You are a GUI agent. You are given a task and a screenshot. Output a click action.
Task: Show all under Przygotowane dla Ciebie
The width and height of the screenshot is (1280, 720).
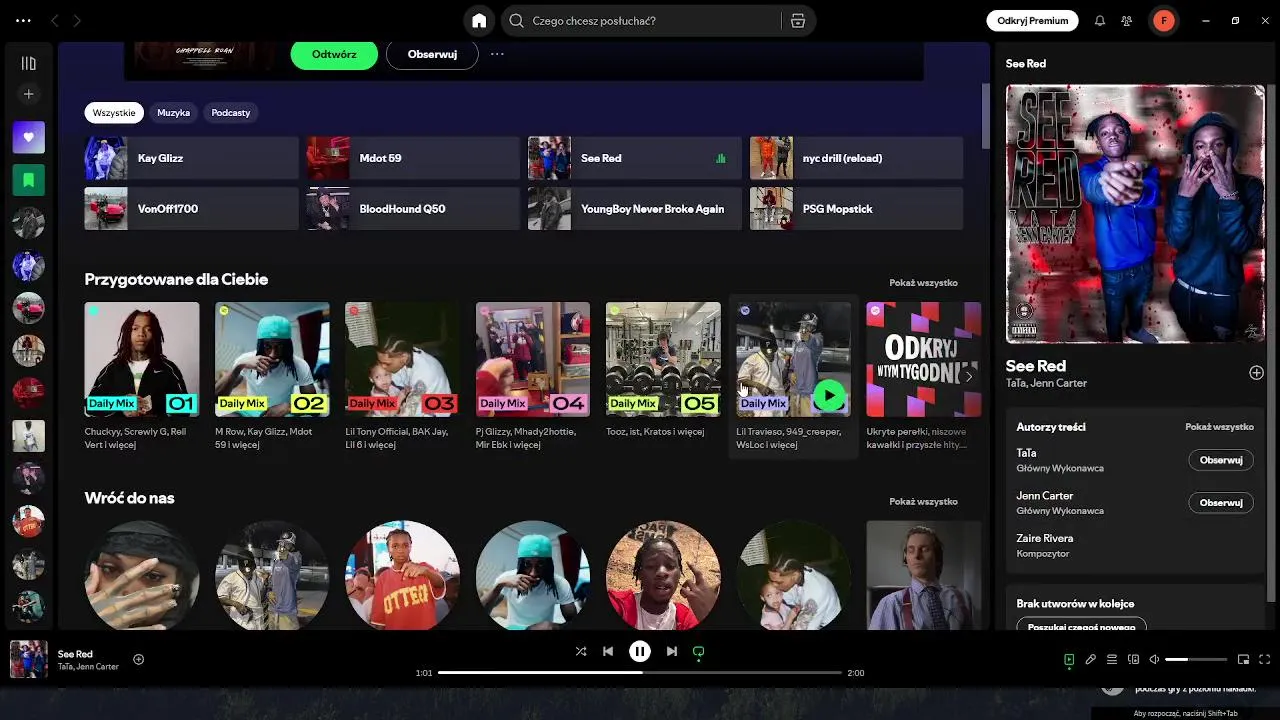click(923, 283)
